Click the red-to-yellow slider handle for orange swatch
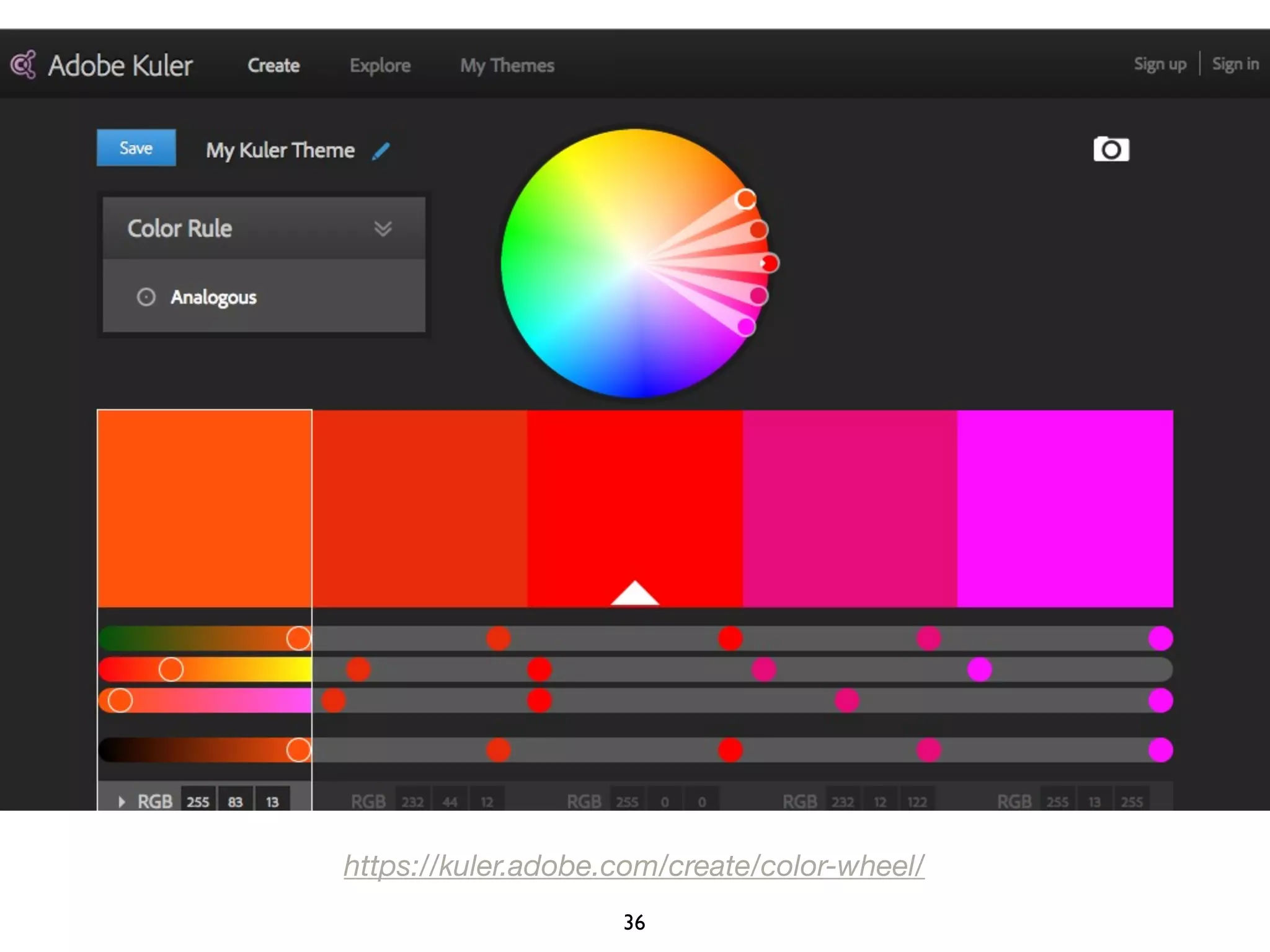The width and height of the screenshot is (1270, 952). (171, 669)
